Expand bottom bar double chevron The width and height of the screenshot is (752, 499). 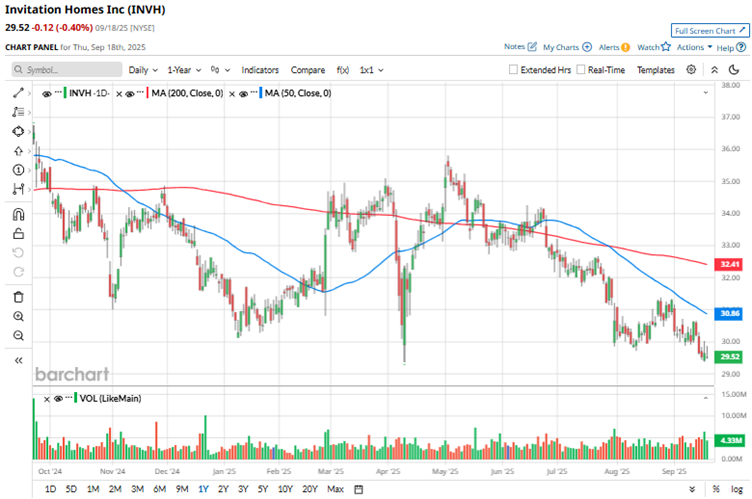click(692, 489)
